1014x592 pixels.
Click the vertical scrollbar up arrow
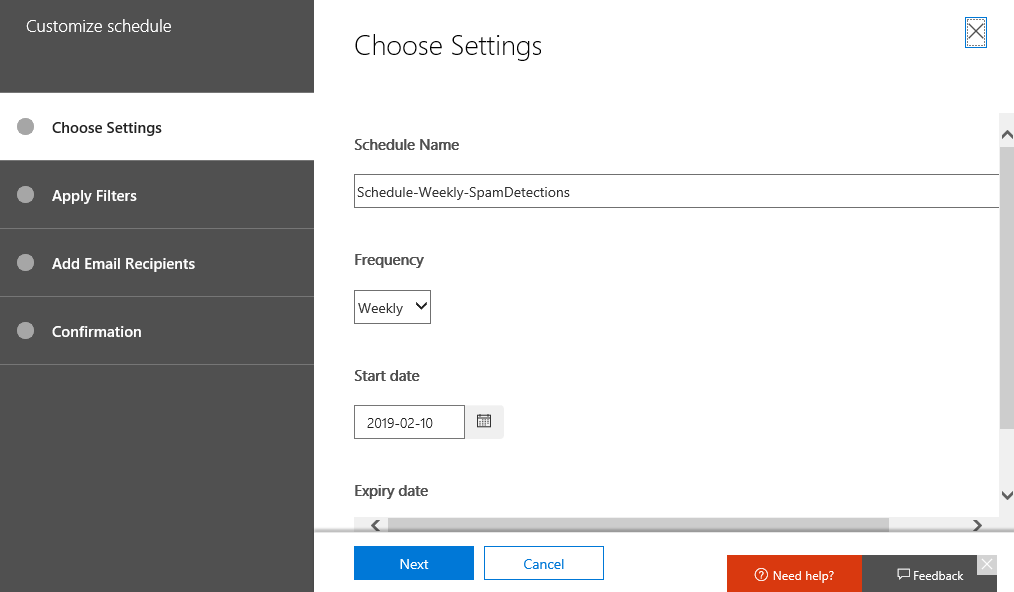point(1006,131)
